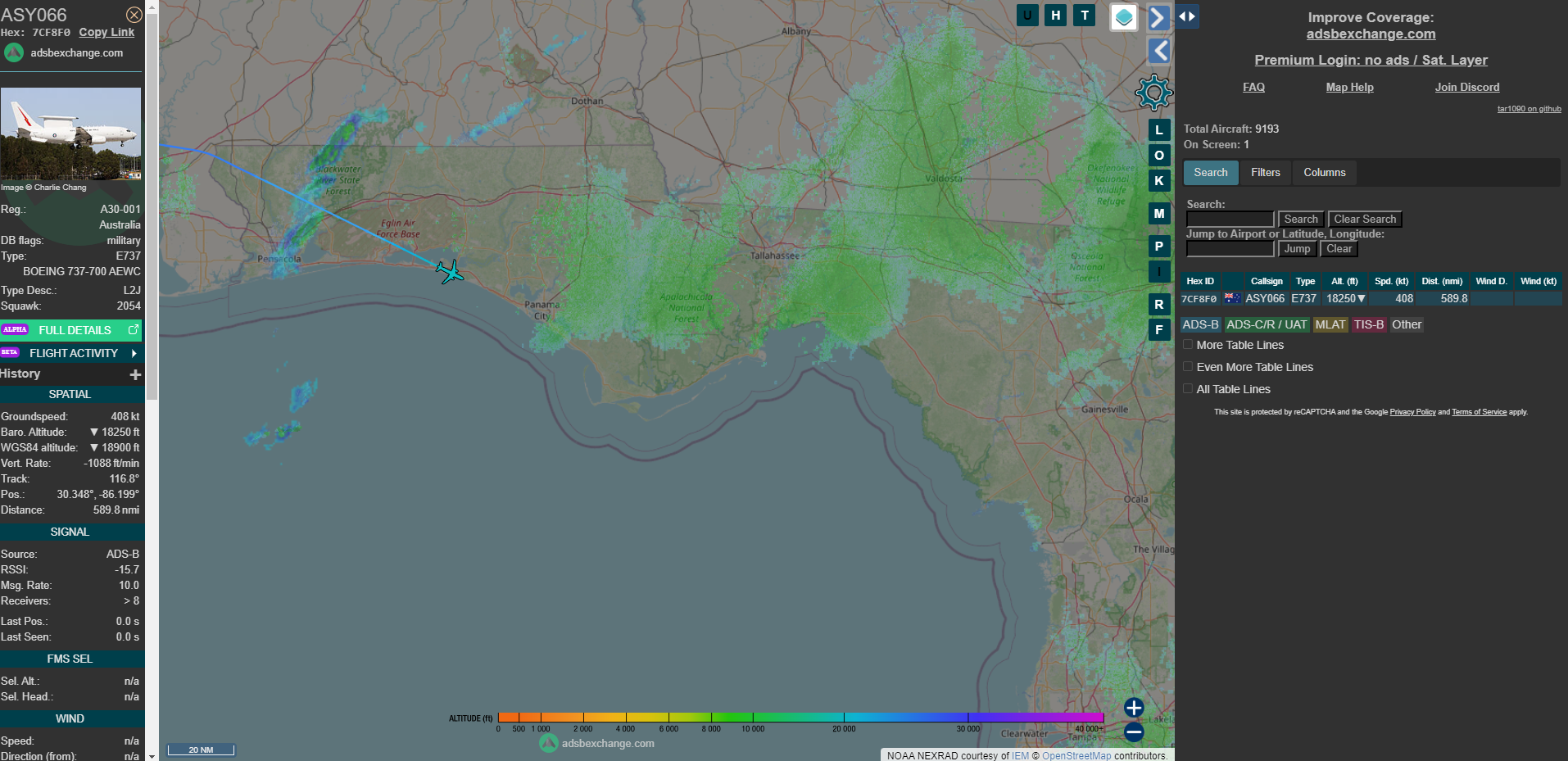Click Copy Link for this aircraft
The width and height of the screenshot is (1568, 761).
coord(106,32)
